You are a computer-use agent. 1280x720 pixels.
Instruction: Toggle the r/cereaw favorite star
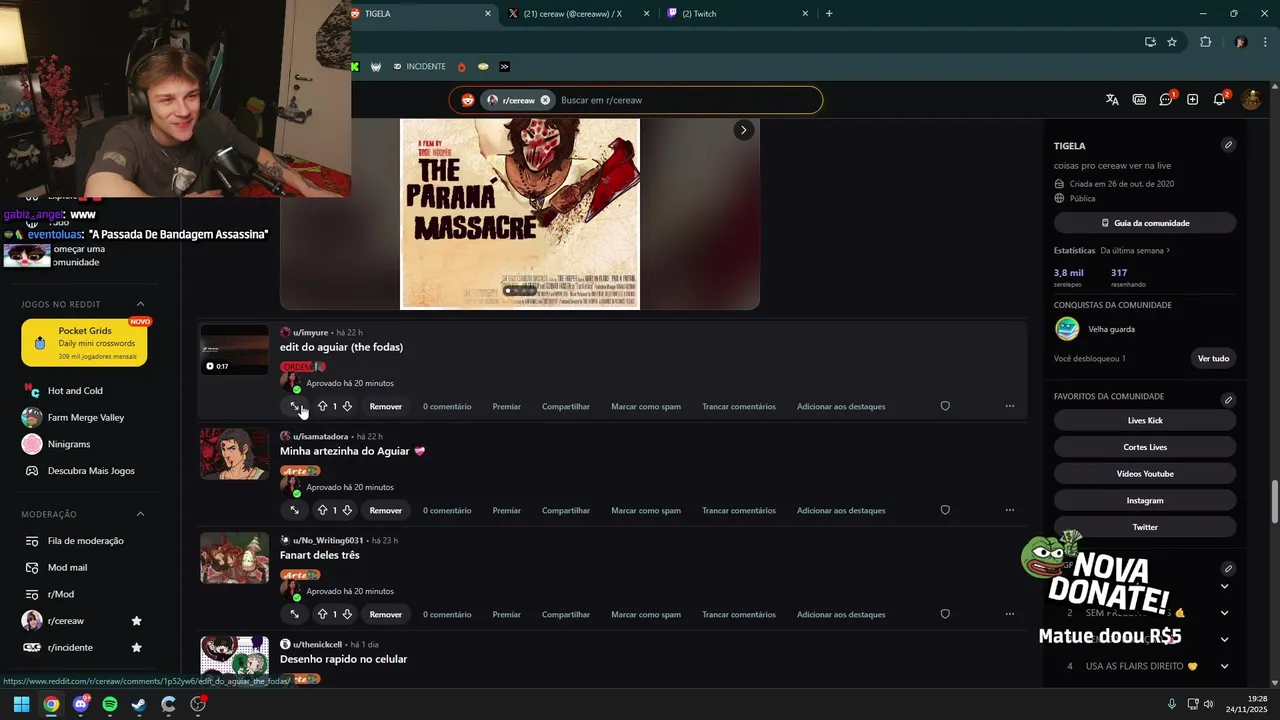point(137,621)
